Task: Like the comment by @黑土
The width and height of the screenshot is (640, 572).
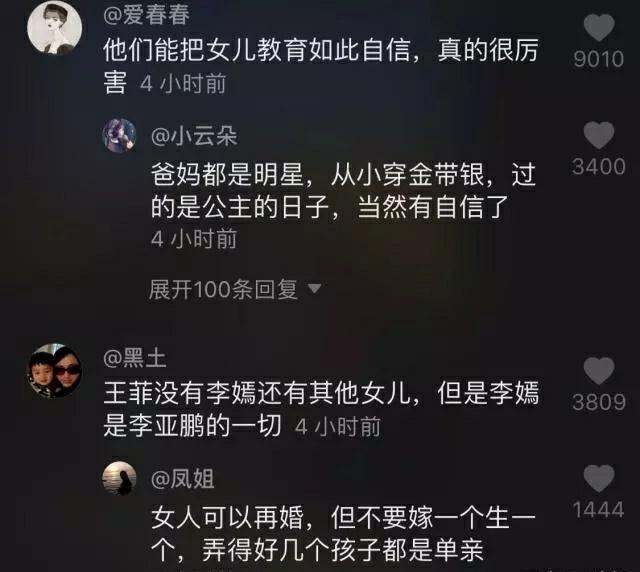Action: [599, 371]
